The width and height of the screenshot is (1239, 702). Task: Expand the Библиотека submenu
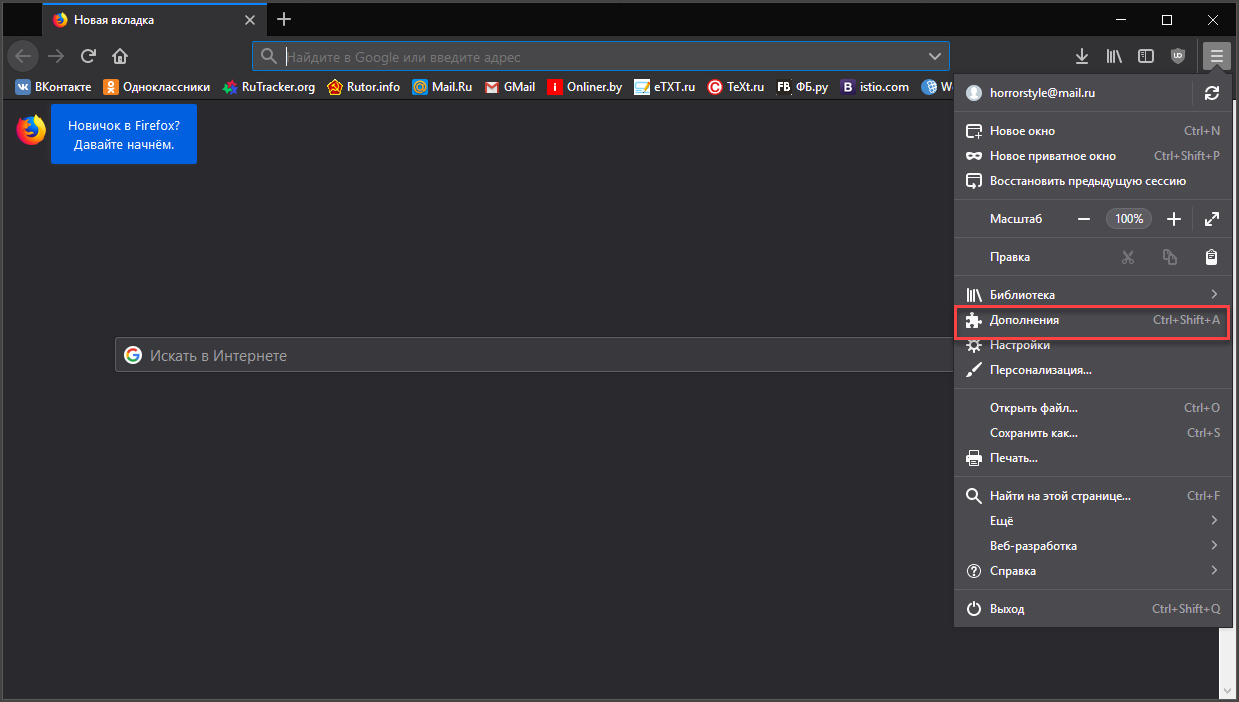[x=1093, y=295]
